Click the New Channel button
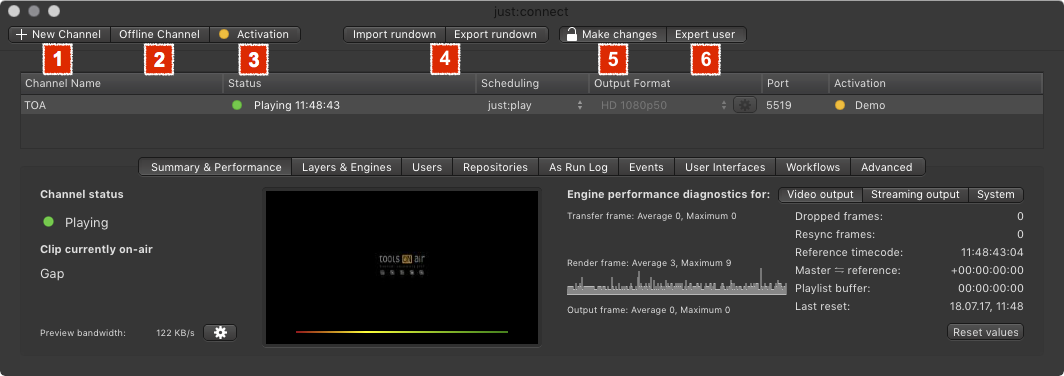 pyautogui.click(x=60, y=35)
